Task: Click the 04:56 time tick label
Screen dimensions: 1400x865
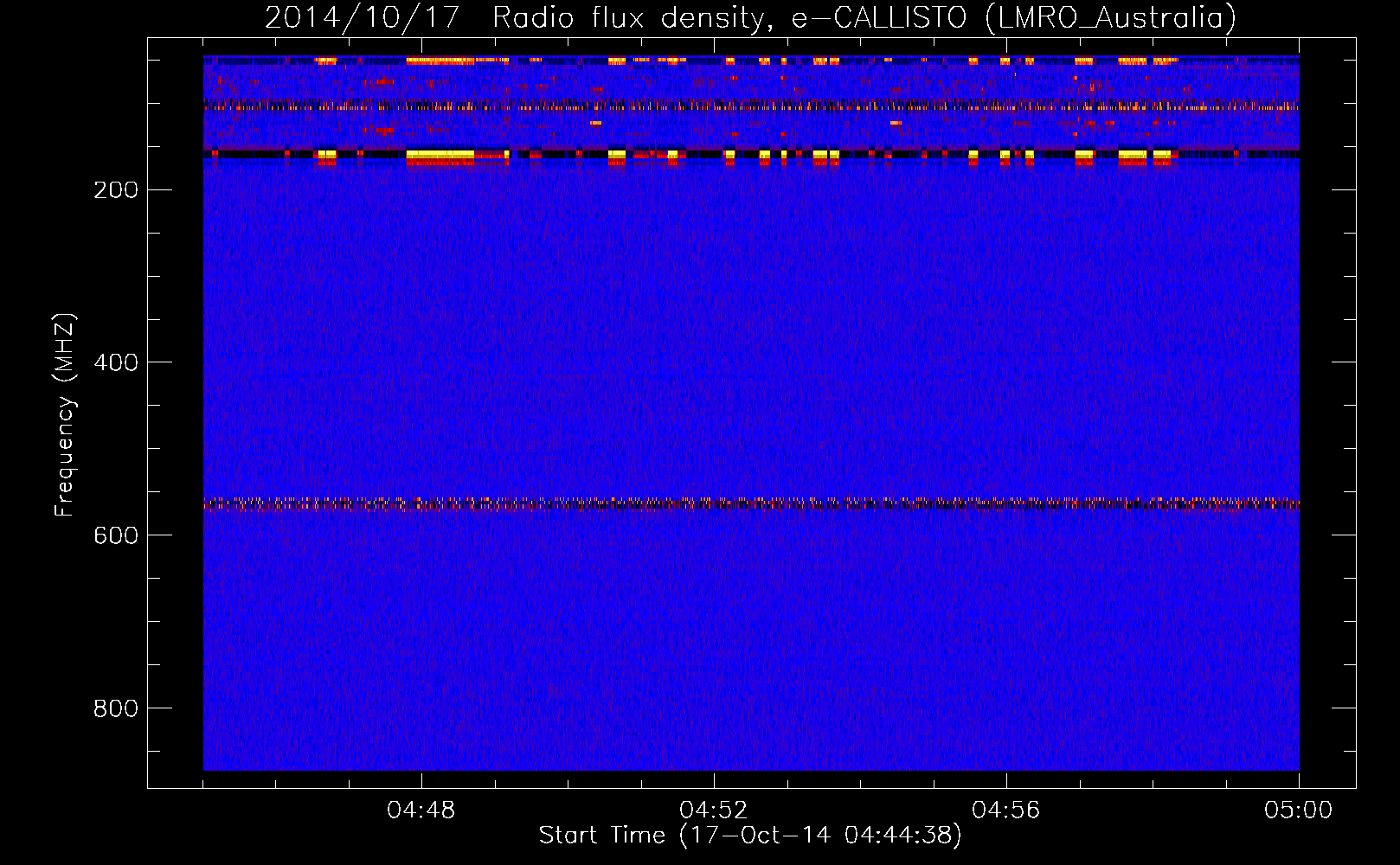Action: pos(1006,811)
